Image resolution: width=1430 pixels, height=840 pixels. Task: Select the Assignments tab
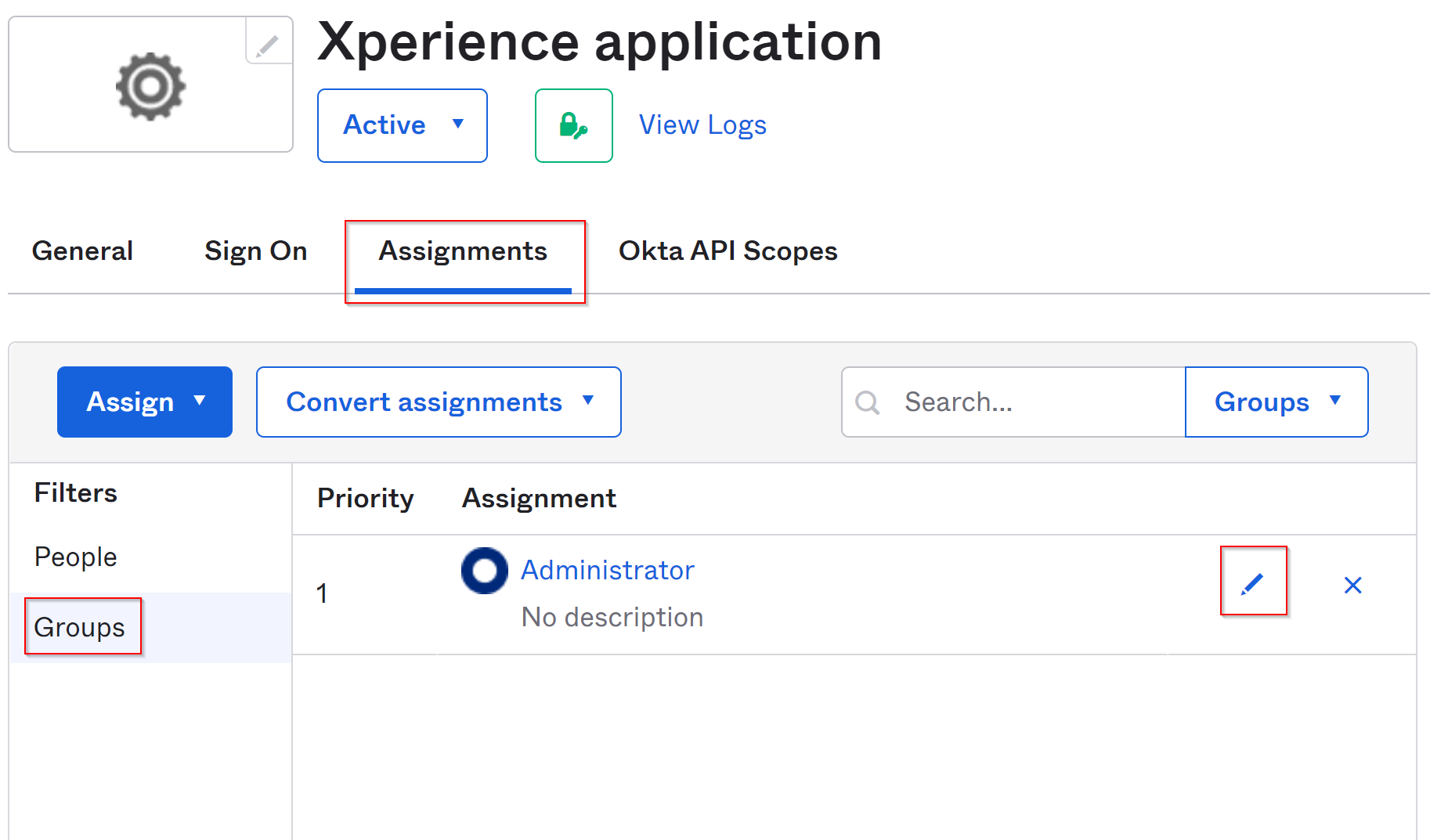pos(463,251)
